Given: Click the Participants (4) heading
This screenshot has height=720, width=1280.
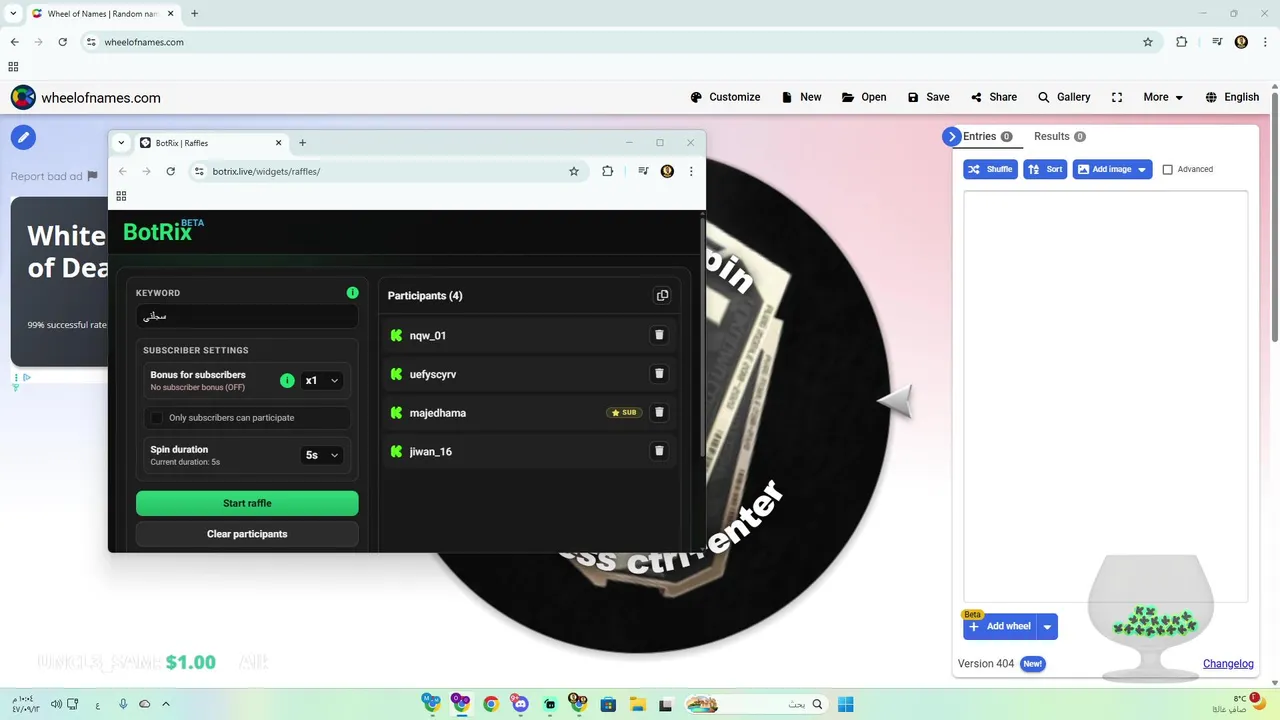Looking at the screenshot, I should coord(425,296).
